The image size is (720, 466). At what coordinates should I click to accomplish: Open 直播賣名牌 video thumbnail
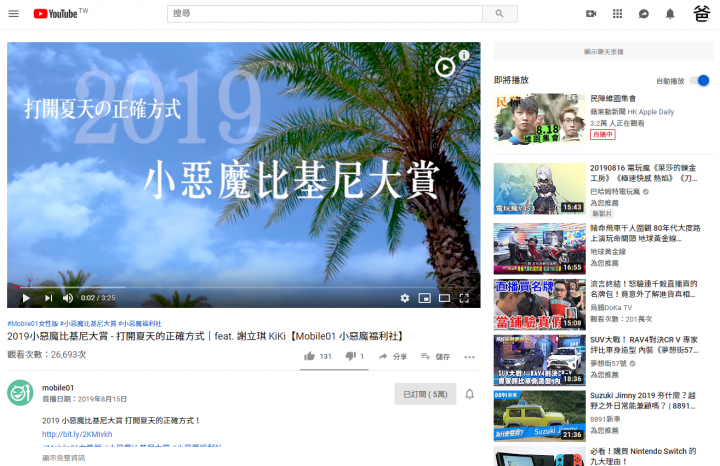[x=540, y=304]
